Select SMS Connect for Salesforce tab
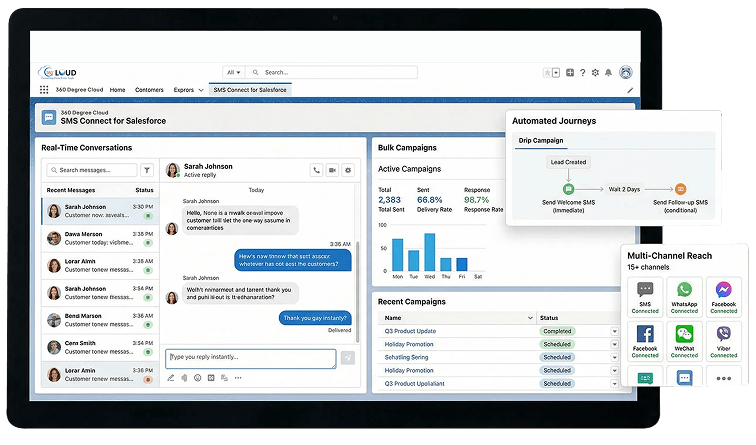Screen dimensions: 756x445 (250, 90)
